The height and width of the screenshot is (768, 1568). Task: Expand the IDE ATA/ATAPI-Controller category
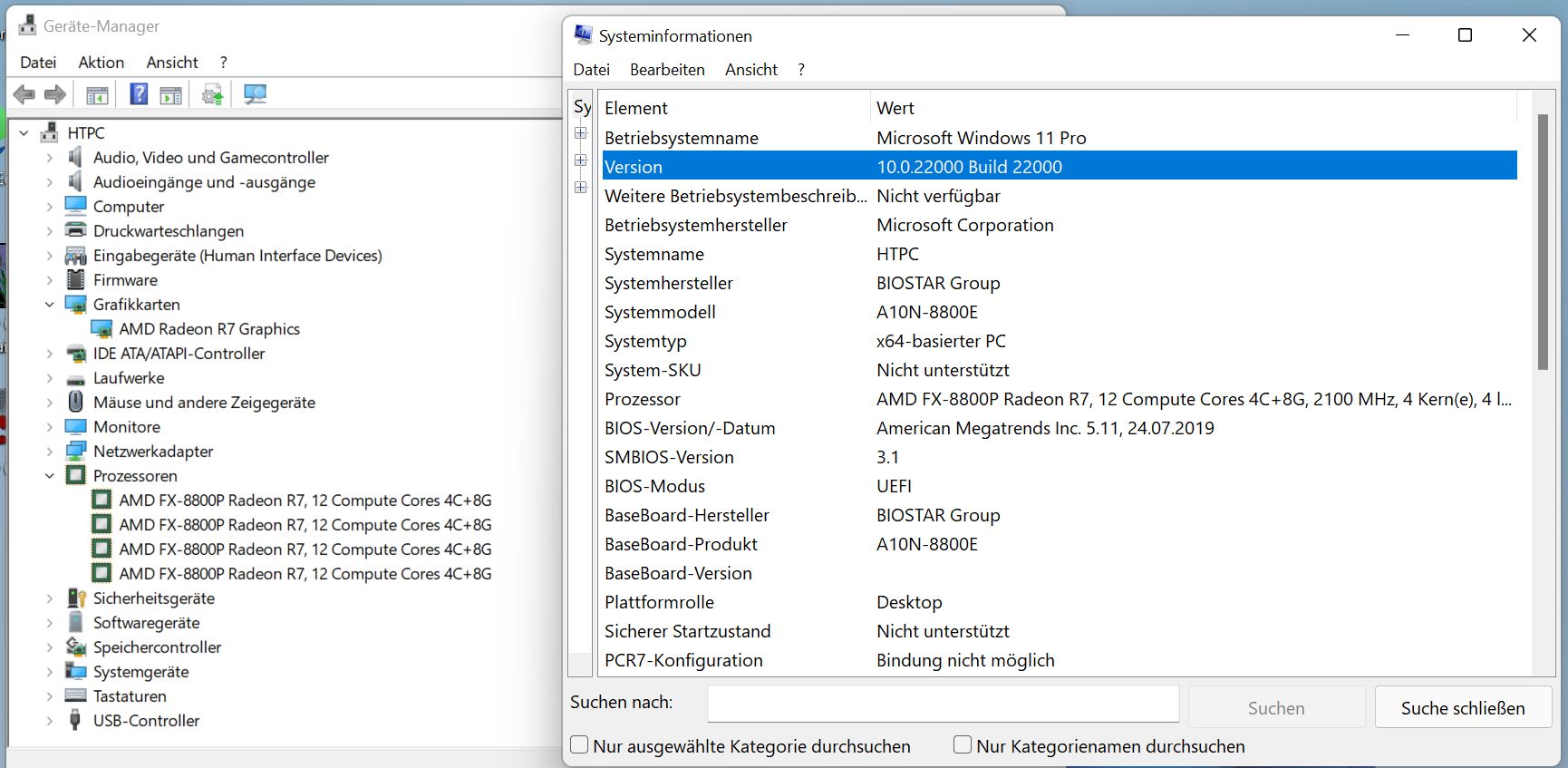49,354
